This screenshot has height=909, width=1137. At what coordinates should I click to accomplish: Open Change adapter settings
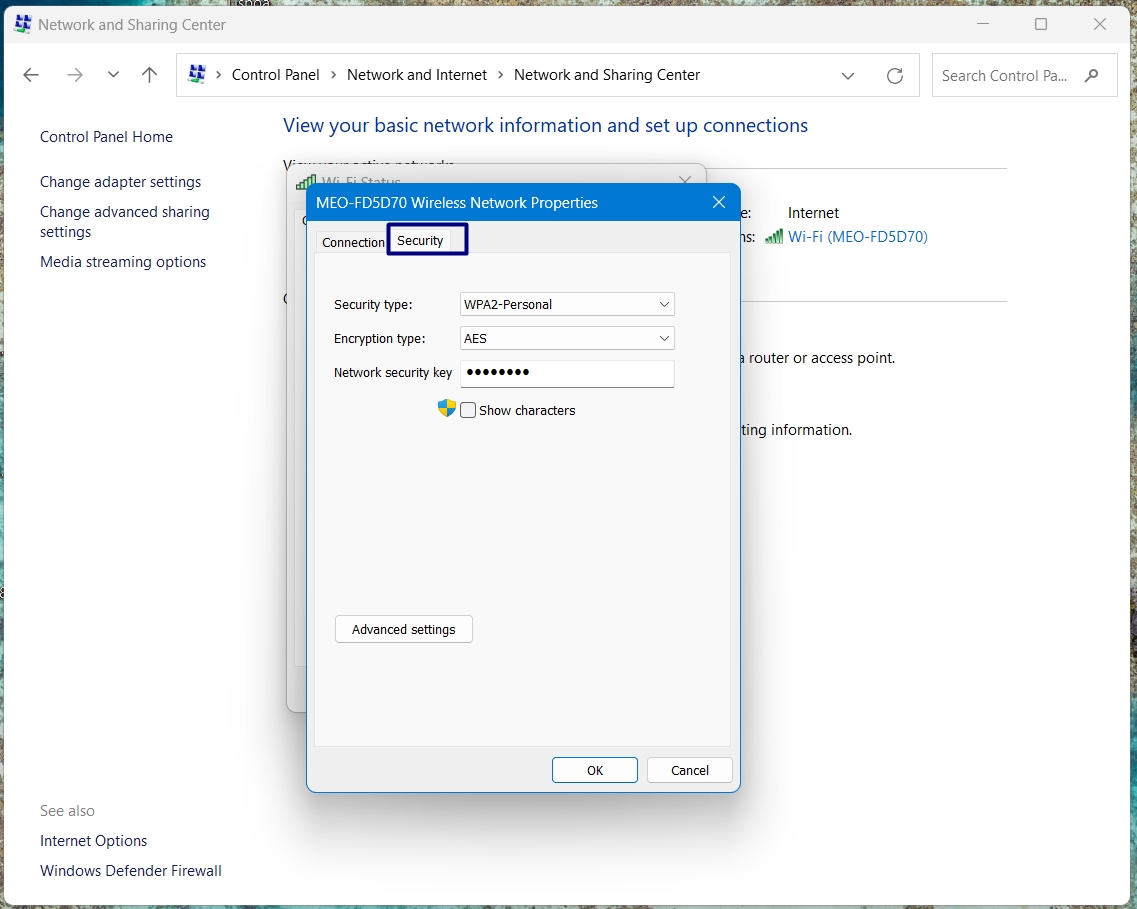[120, 182]
